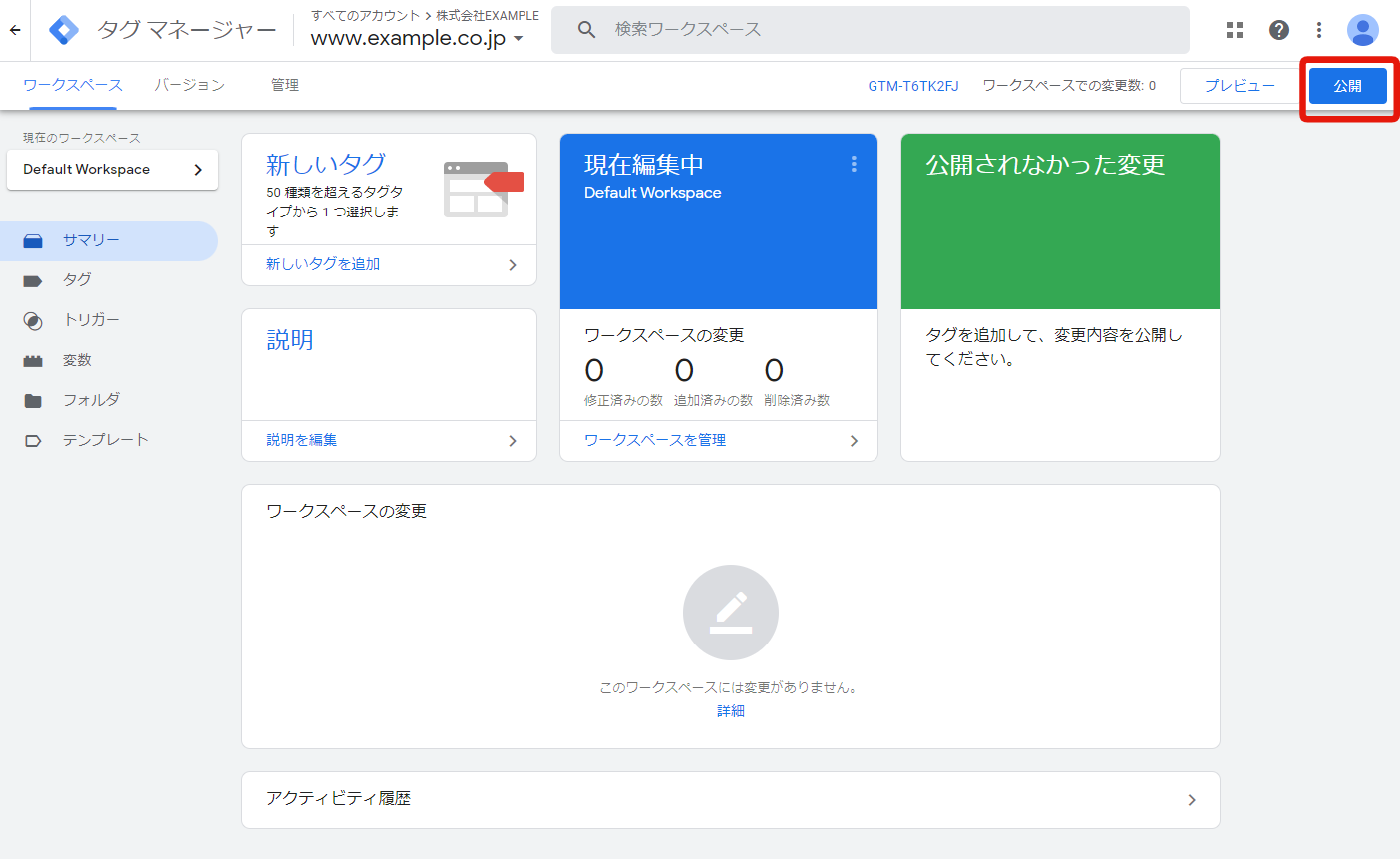
Task: Open 新しいタグを追加 chevron
Action: [x=513, y=265]
